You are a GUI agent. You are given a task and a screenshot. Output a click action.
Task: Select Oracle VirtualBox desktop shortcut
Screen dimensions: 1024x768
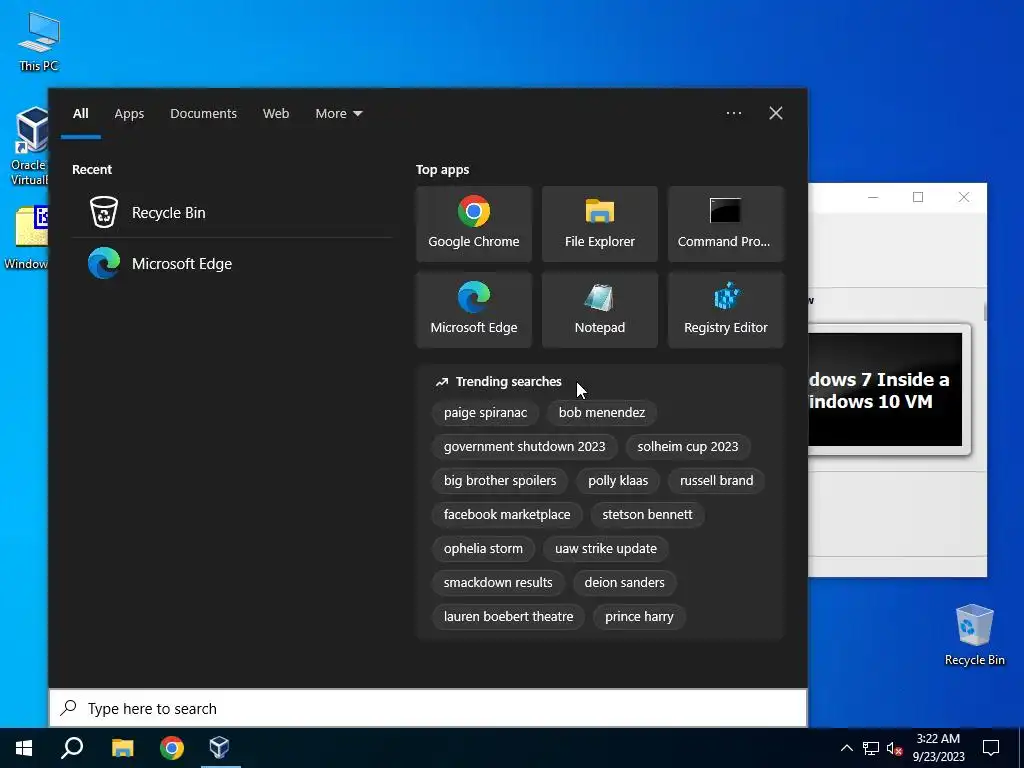point(29,146)
